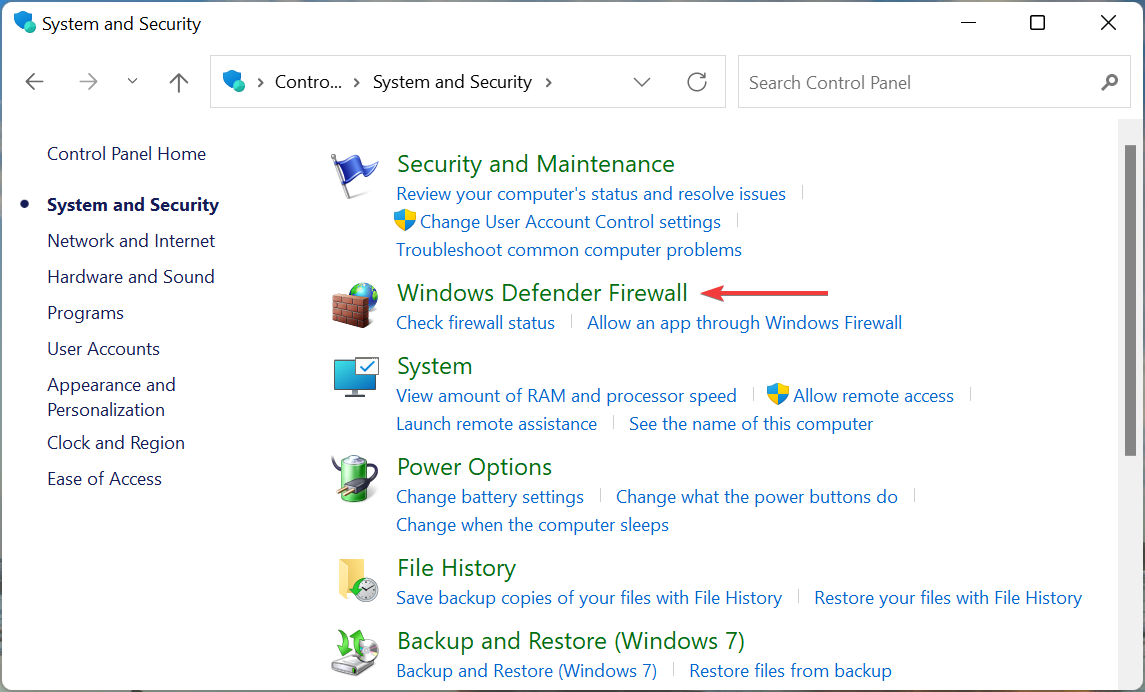Open Hardware and Sound category
1145x692 pixels.
pos(131,276)
